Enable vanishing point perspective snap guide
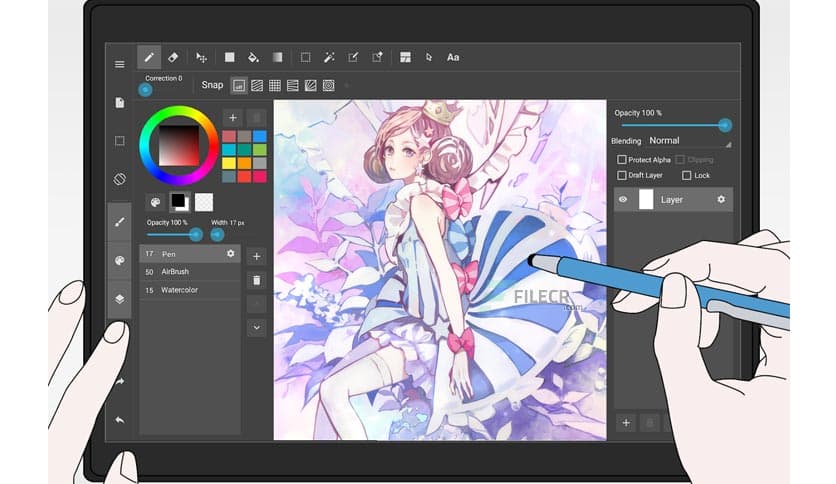836x484 pixels. coord(293,85)
